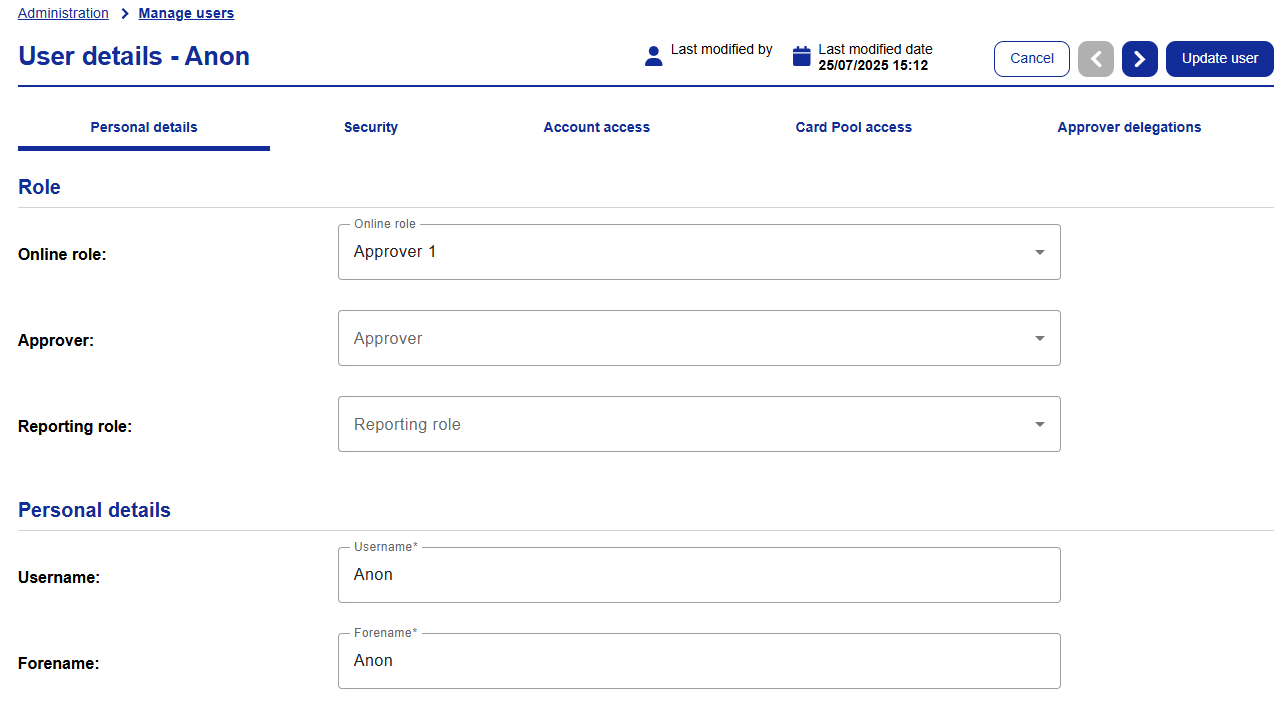Focus the Username input field
Screen dimensions: 1283x703
tap(699, 575)
